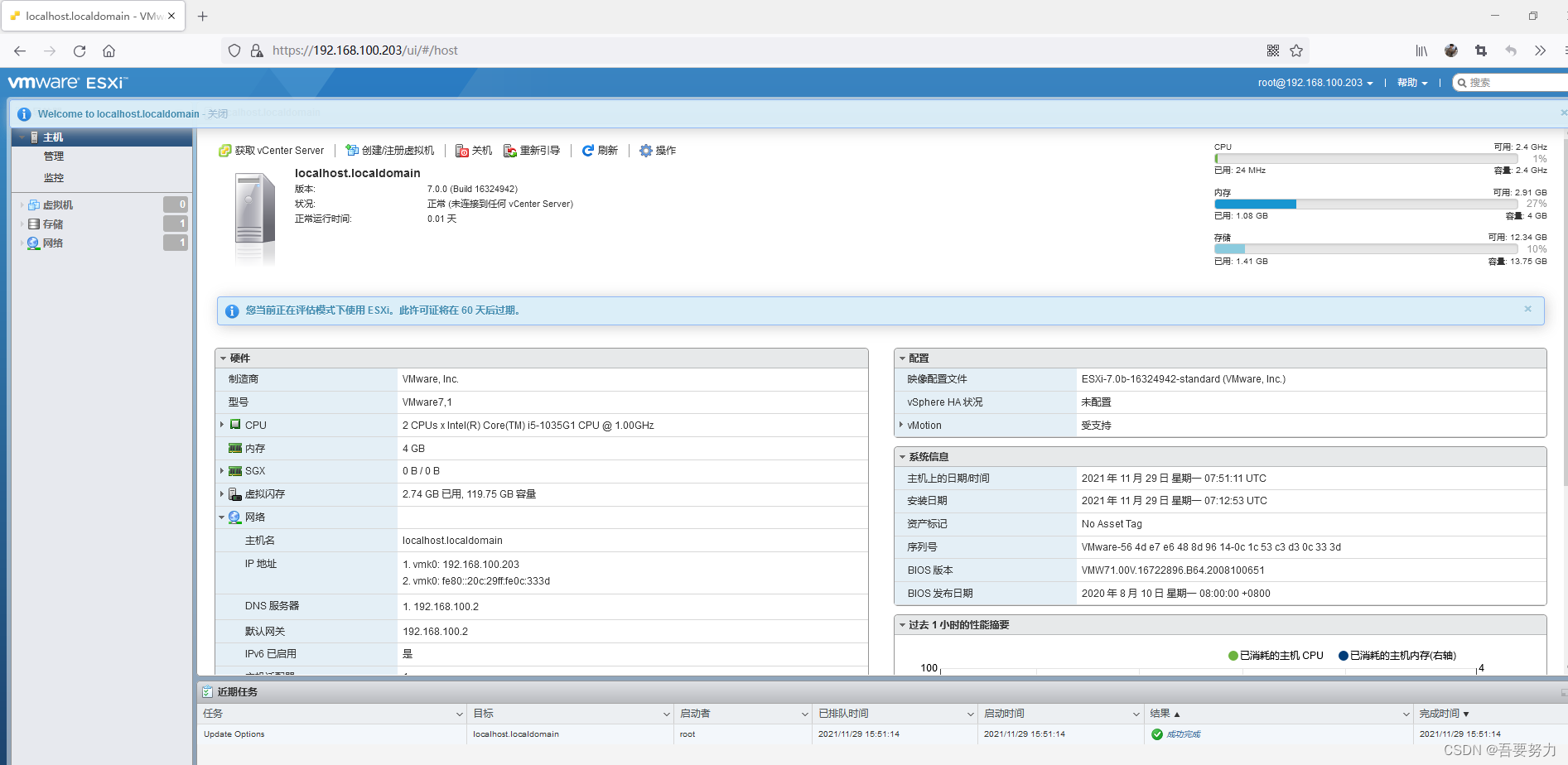The width and height of the screenshot is (1568, 765).
Task: Click the Reboot (重新引导) button
Action: point(532,151)
